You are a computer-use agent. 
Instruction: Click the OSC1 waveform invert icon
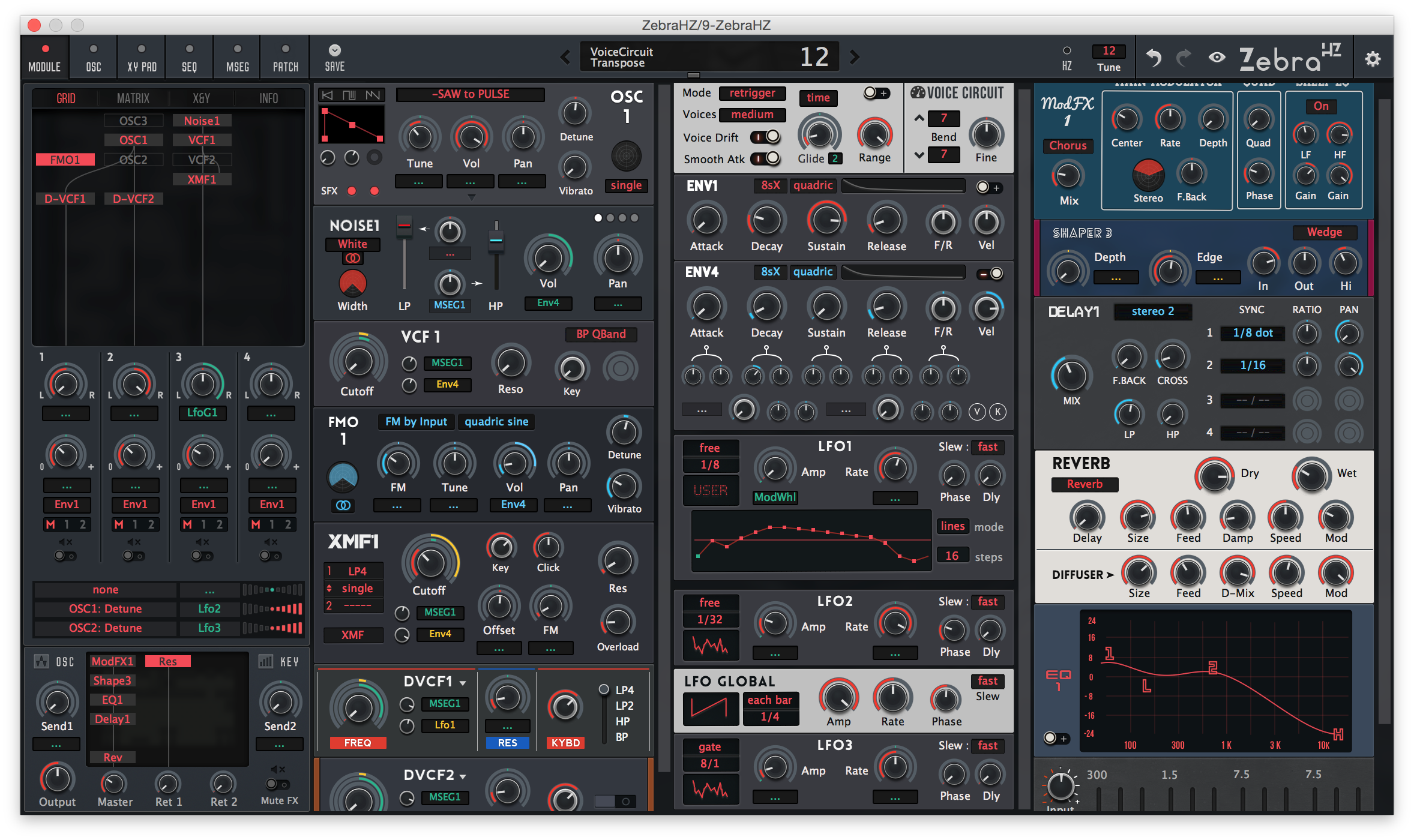point(326,95)
